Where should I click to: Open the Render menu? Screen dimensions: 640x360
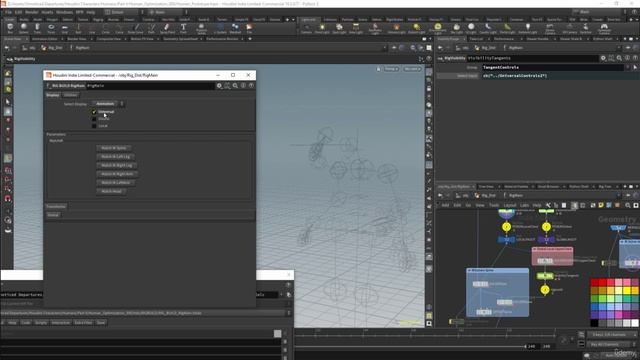(x=32, y=12)
